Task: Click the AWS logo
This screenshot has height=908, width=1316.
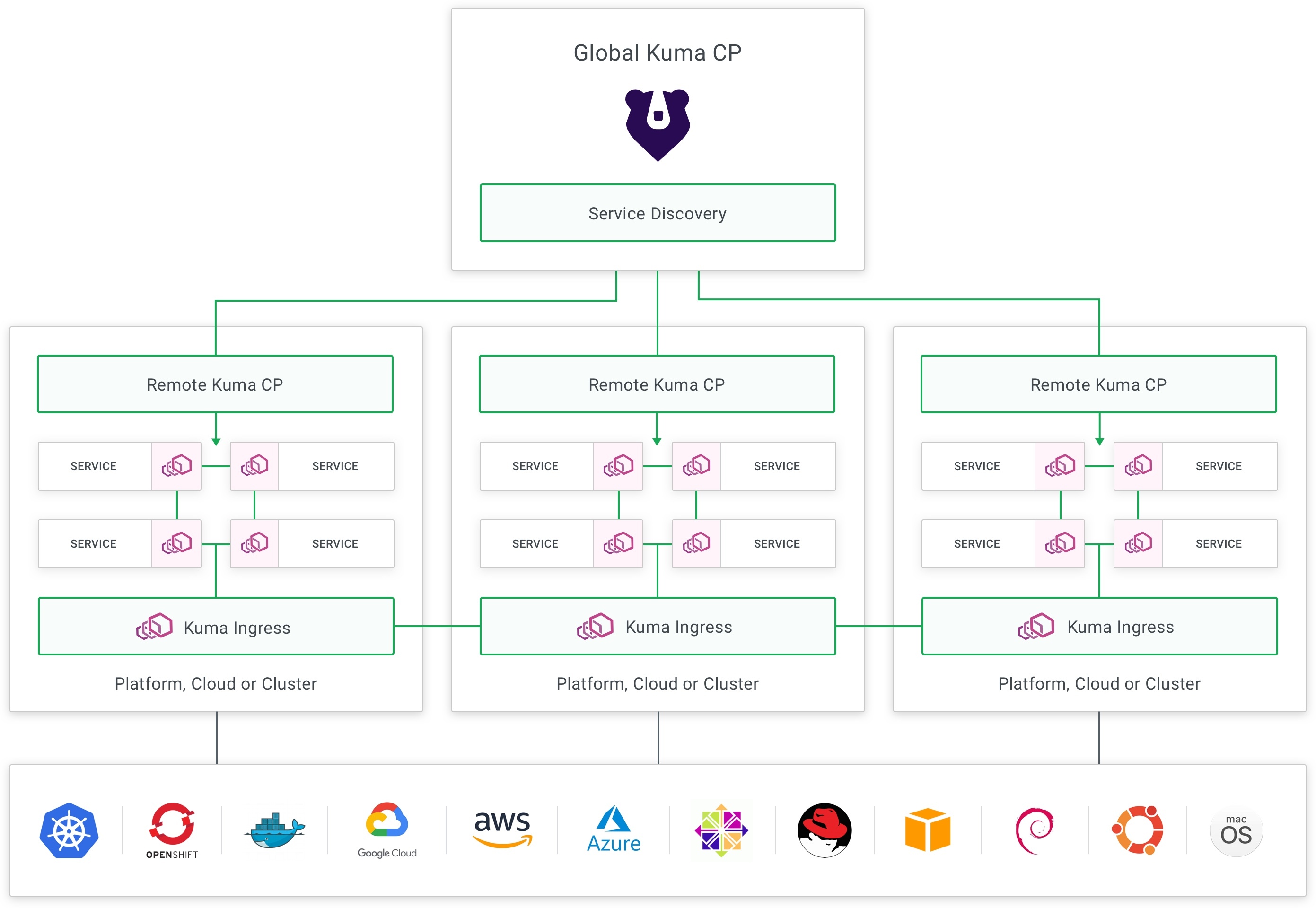Action: point(502,829)
